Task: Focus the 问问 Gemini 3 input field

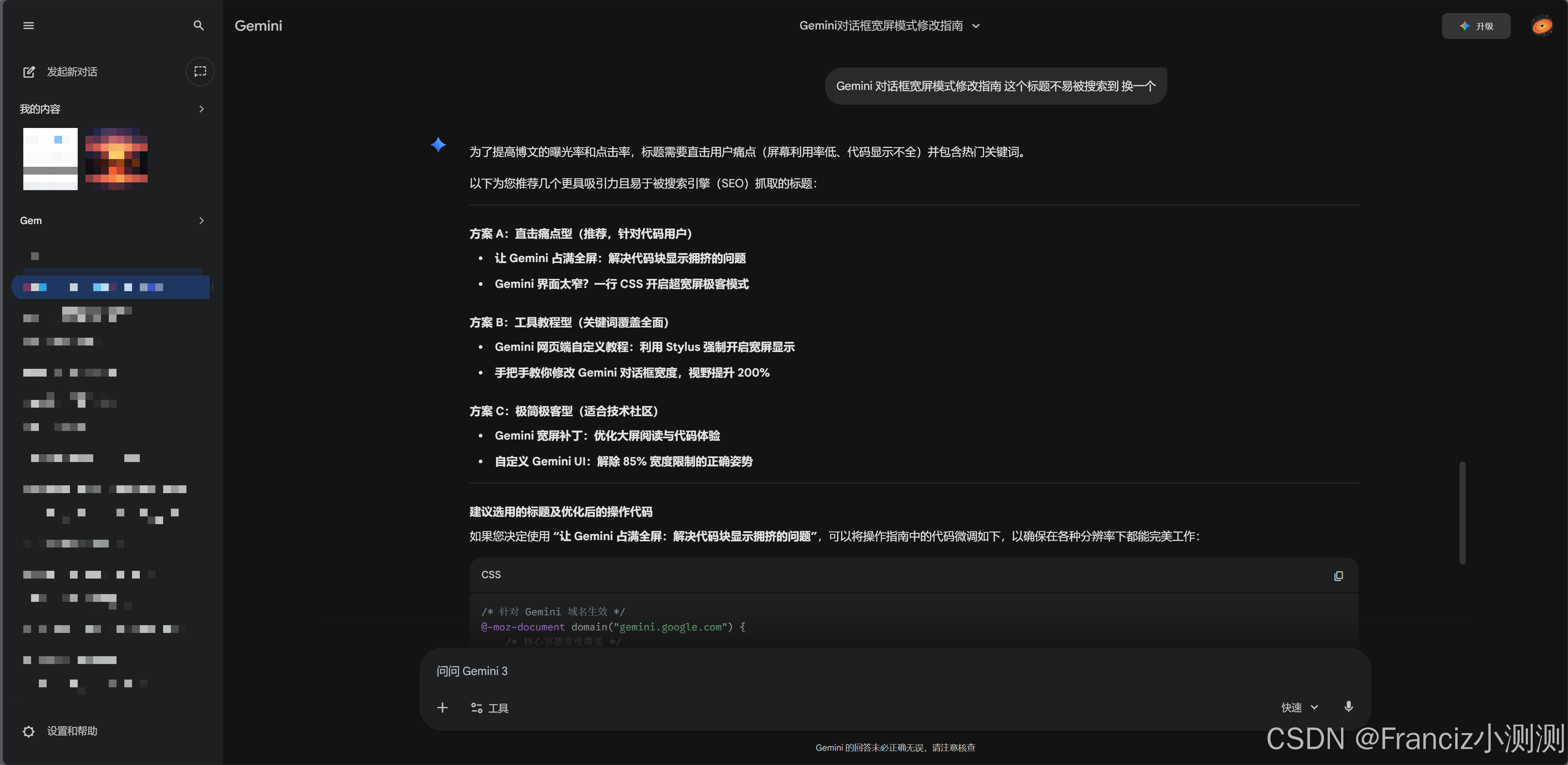Action: 852,671
